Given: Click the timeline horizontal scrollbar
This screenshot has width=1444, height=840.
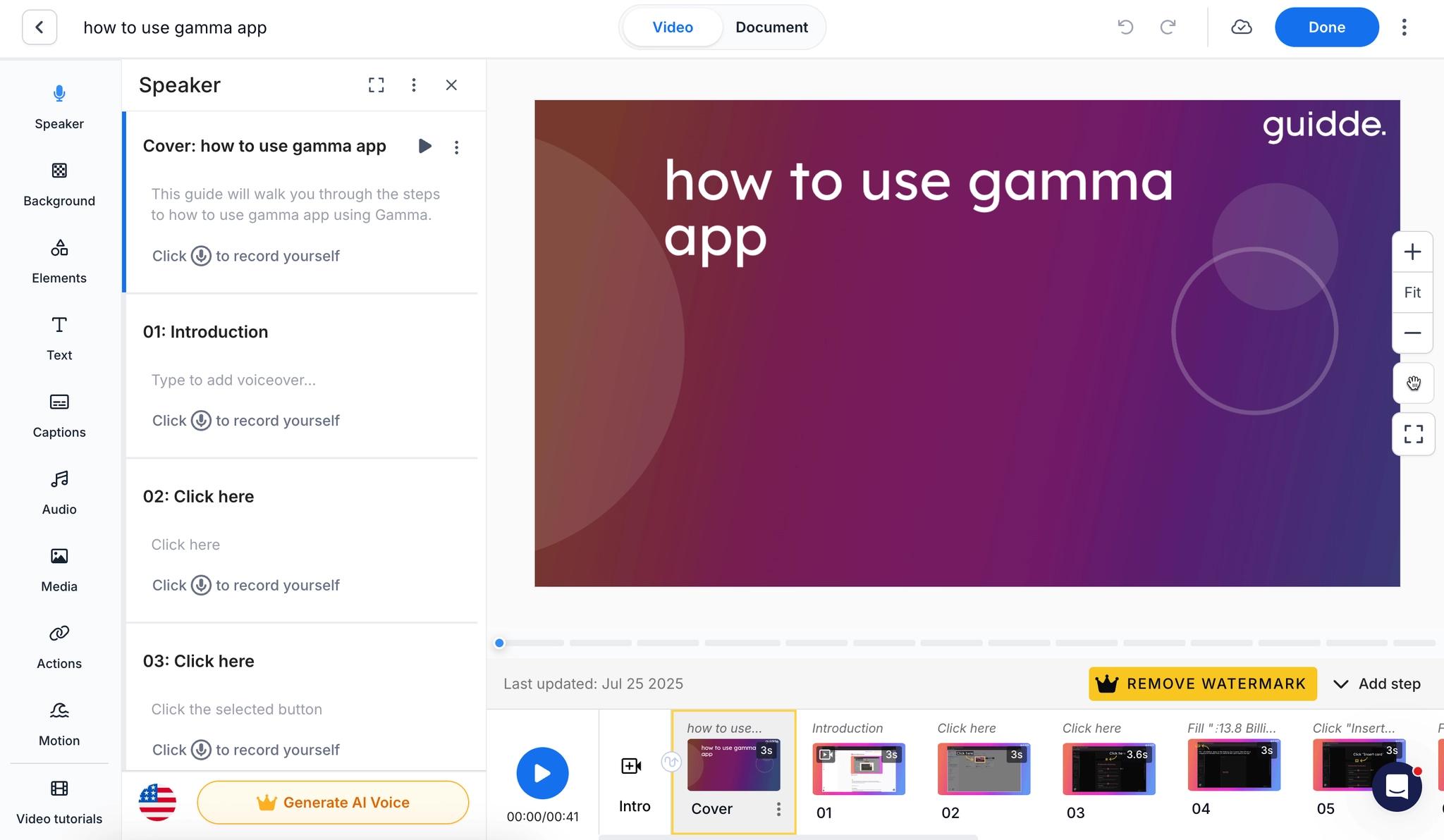Looking at the screenshot, I should [x=788, y=837].
